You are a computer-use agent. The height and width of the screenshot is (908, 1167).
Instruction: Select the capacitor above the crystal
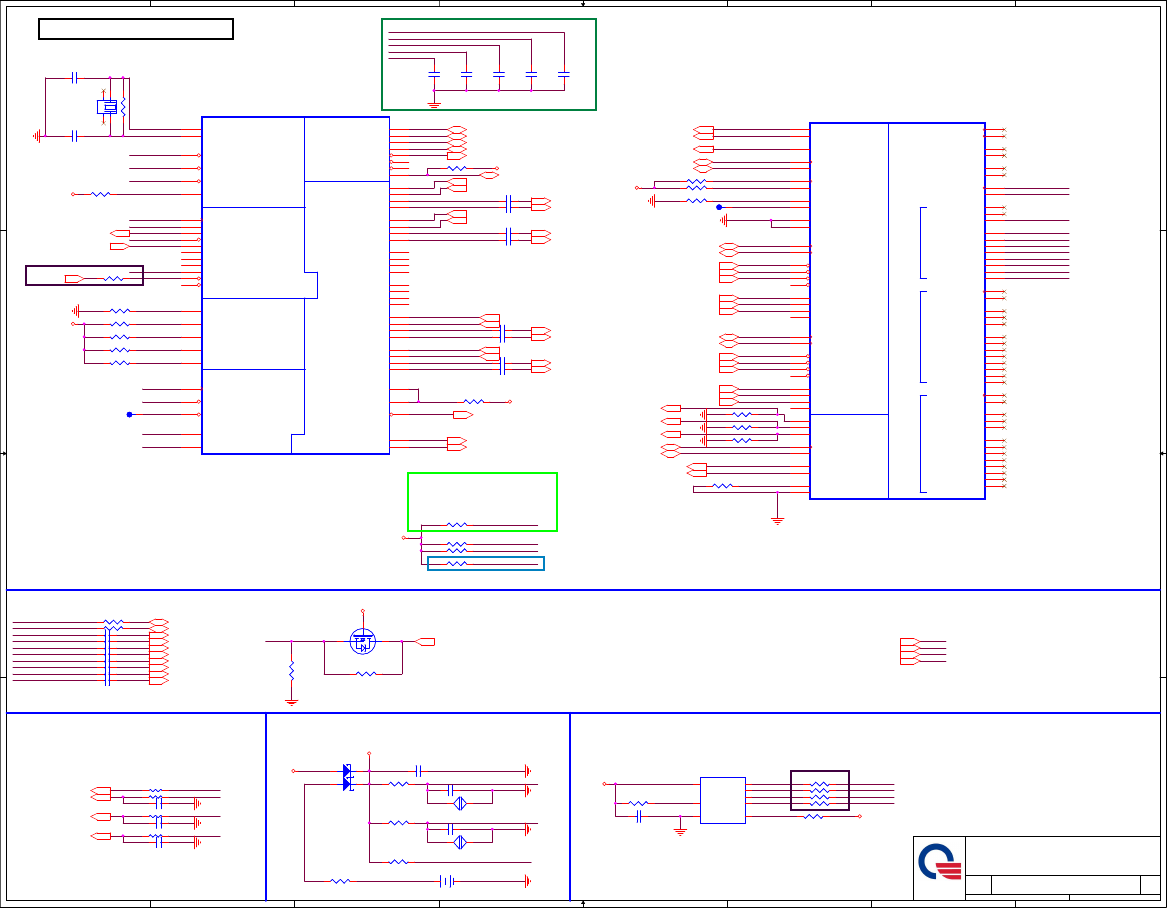click(74, 78)
